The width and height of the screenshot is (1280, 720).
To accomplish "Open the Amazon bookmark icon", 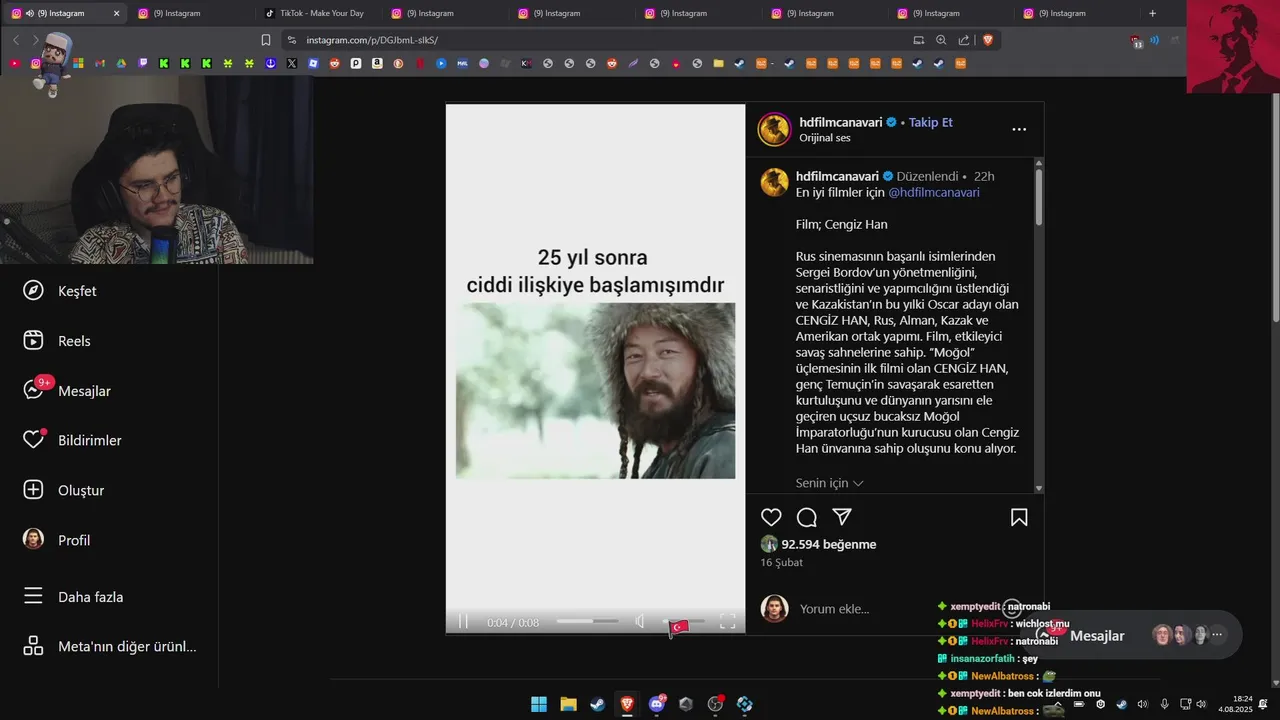I will (x=377, y=63).
